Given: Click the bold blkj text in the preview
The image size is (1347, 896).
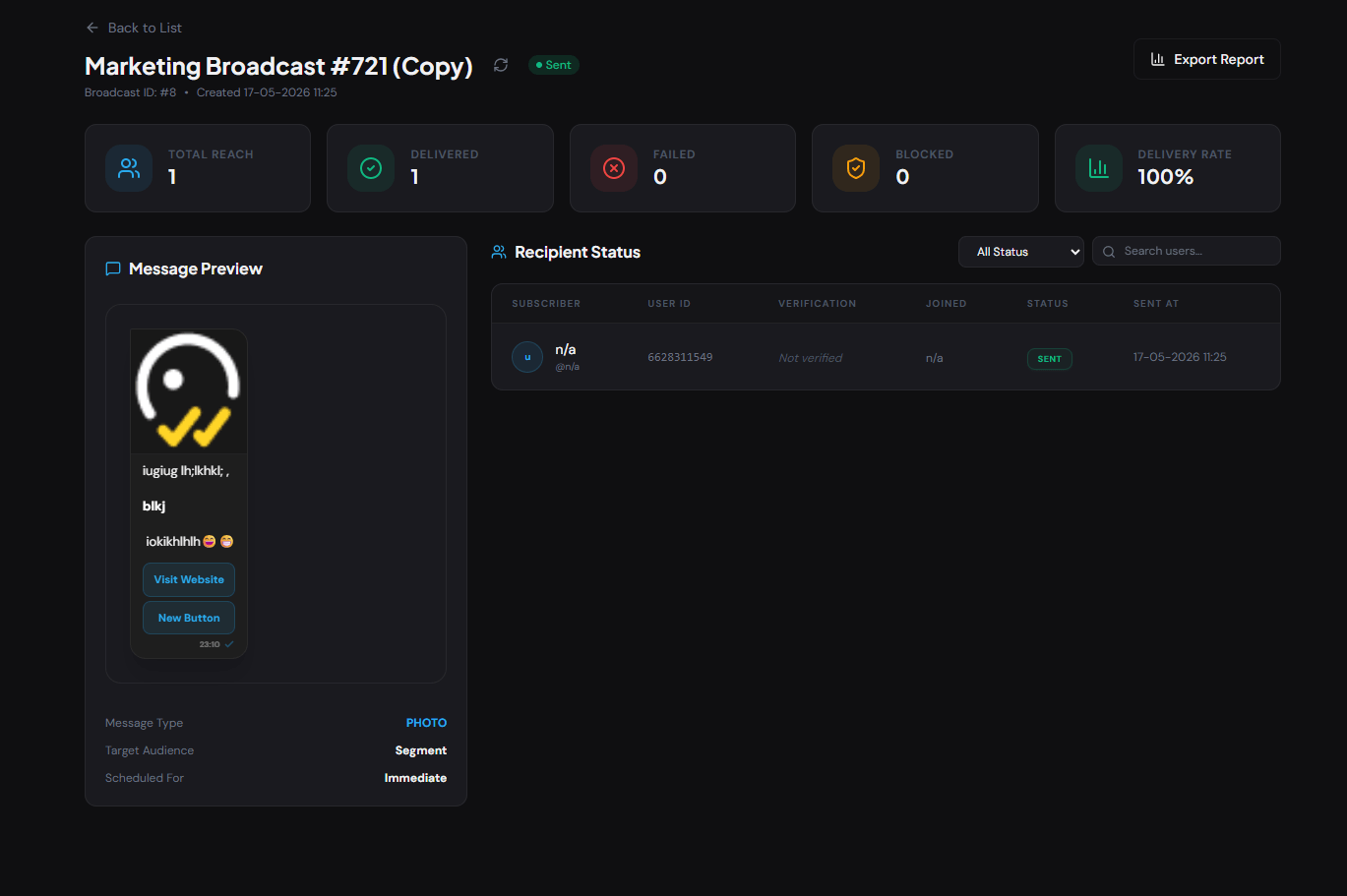Looking at the screenshot, I should [x=153, y=507].
